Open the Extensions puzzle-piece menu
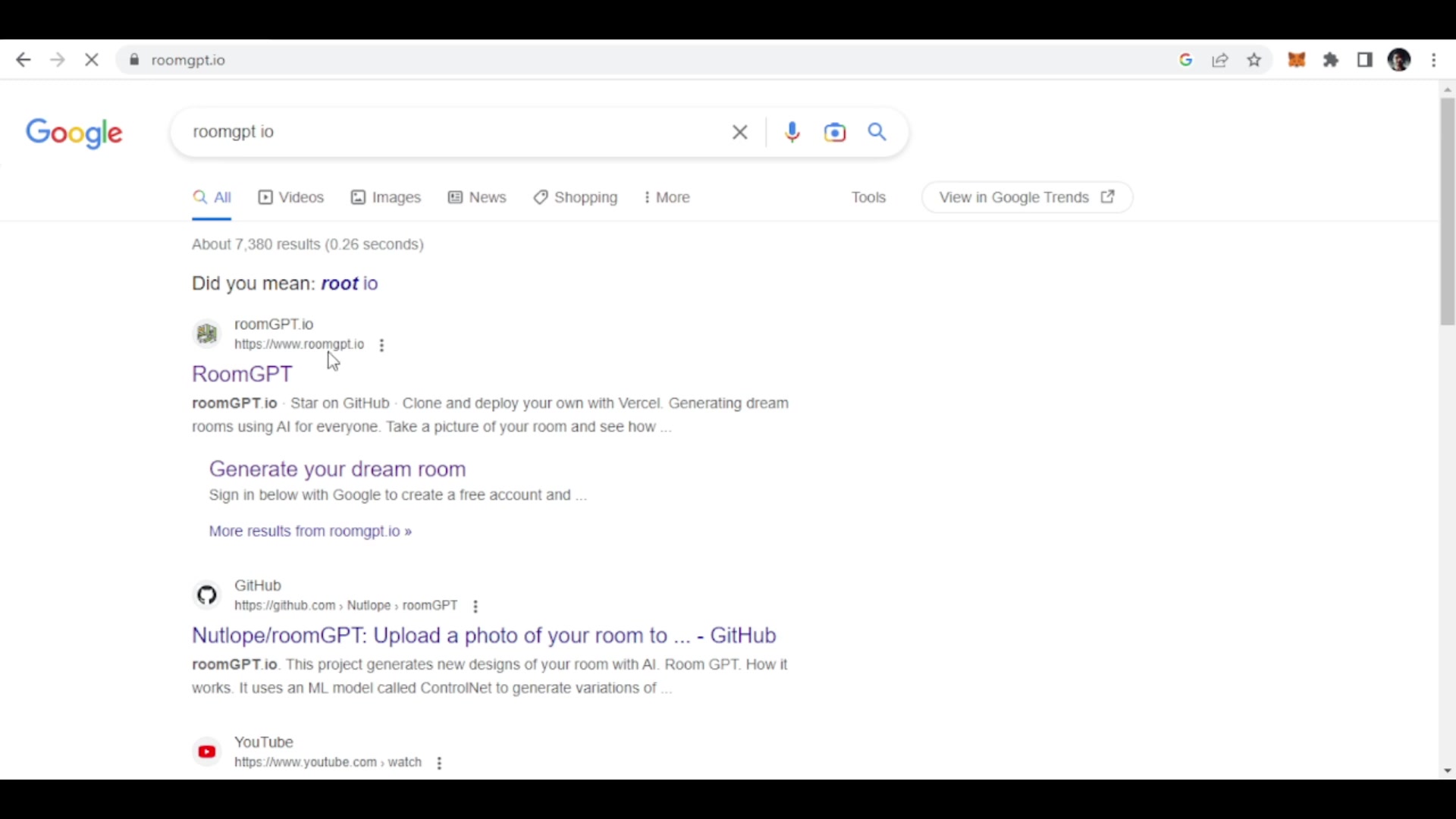 (x=1331, y=60)
